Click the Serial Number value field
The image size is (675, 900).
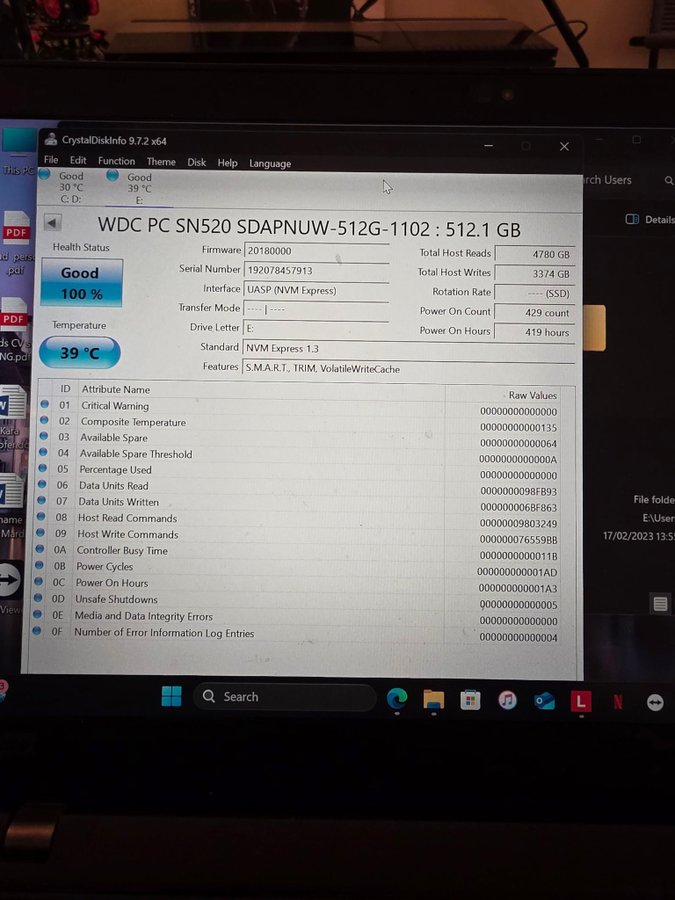(315, 270)
